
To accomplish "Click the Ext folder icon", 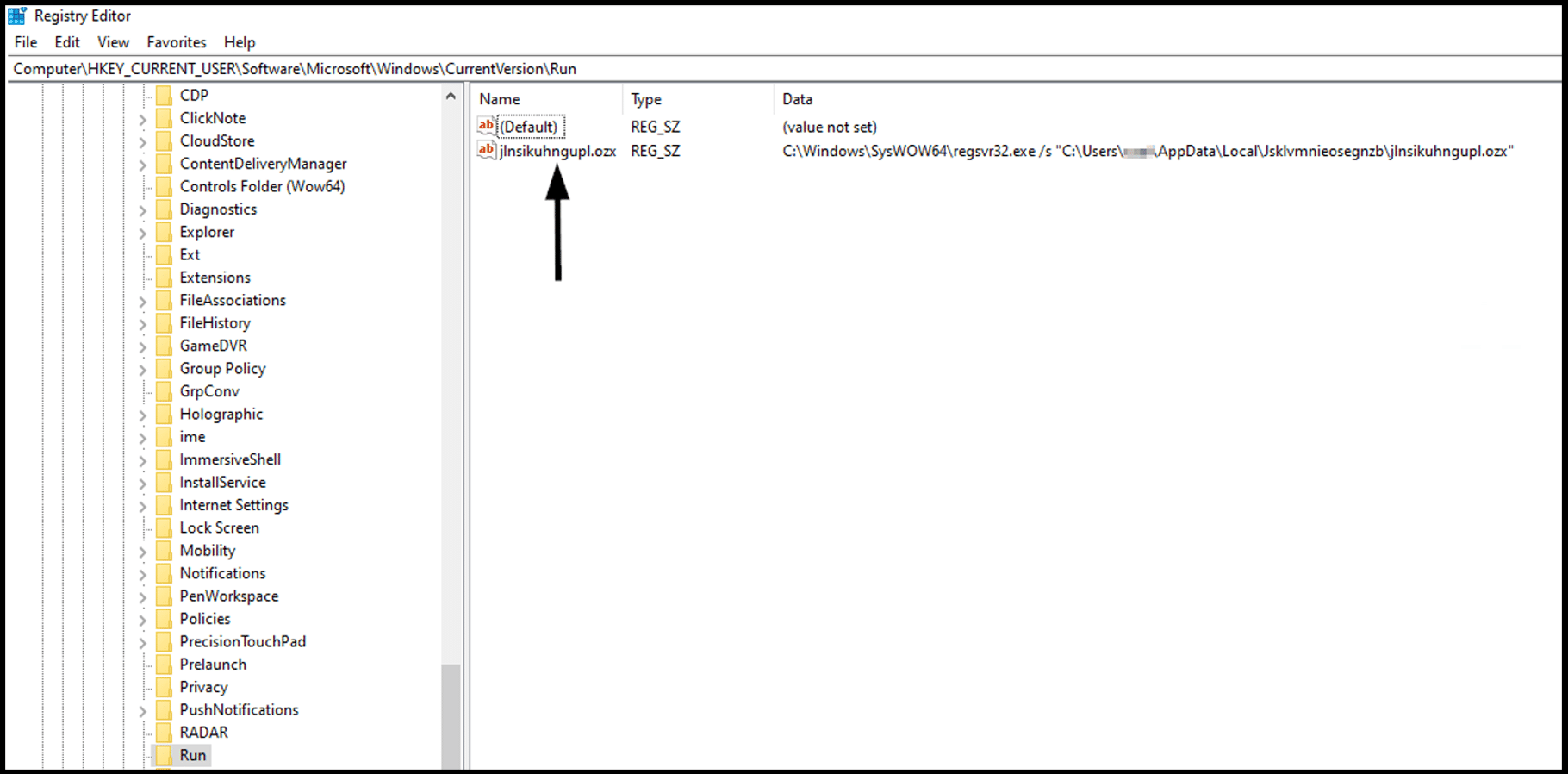I will click(164, 254).
